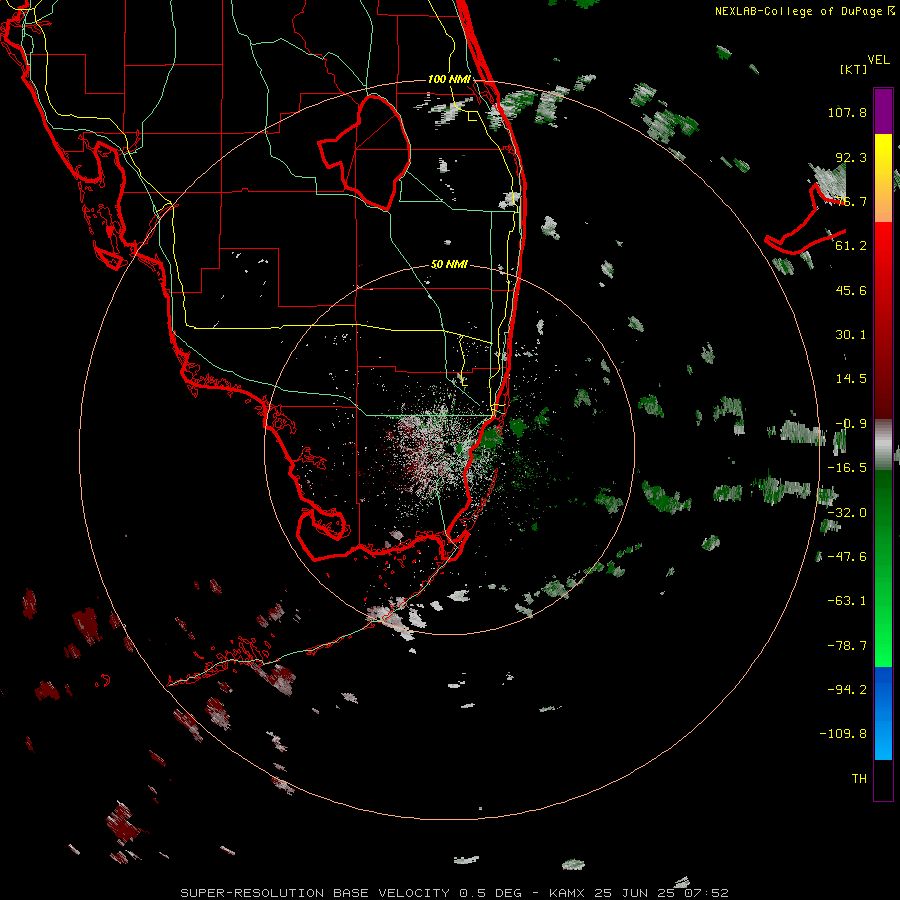900x900 pixels.
Task: Click the red island outline at far right
Action: pos(805,220)
